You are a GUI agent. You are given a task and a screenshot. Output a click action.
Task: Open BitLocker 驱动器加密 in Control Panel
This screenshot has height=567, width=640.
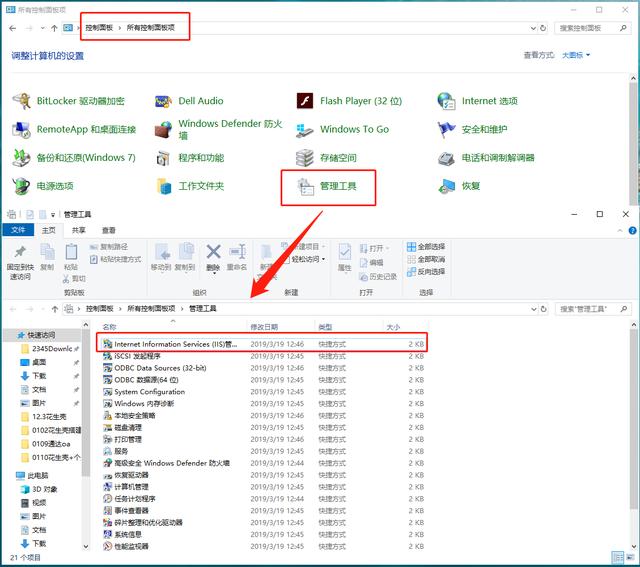(69, 101)
